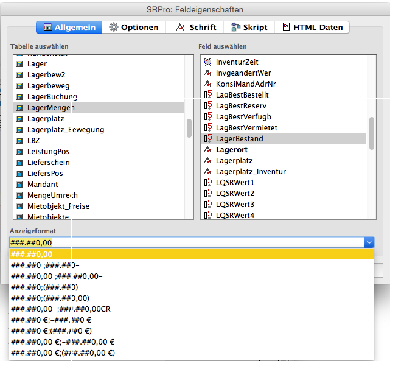Choose format ###.##0 €;-###.##0 €
This screenshot has width=399, height=372.
pos(192,320)
